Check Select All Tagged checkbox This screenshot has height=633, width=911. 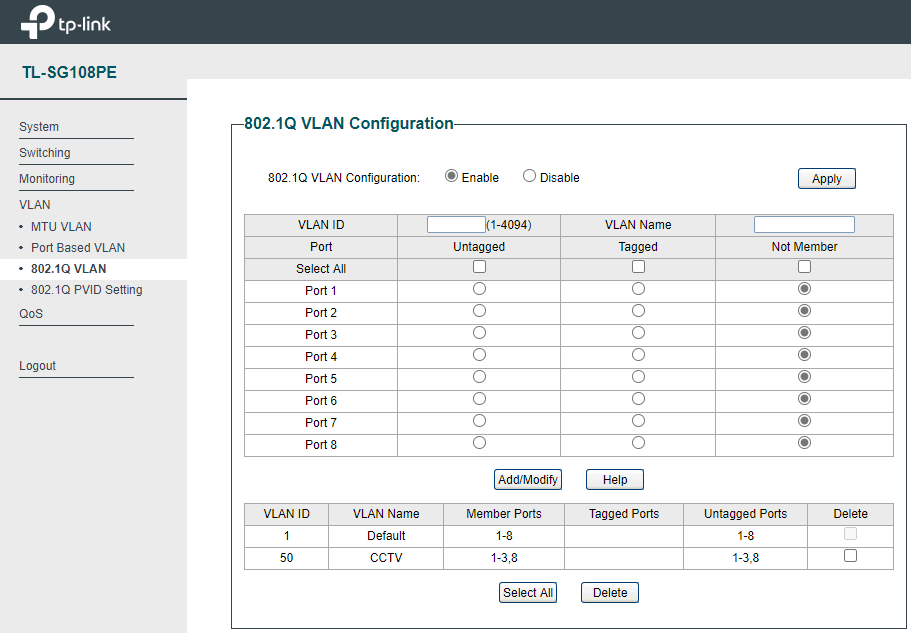pyautogui.click(x=639, y=267)
